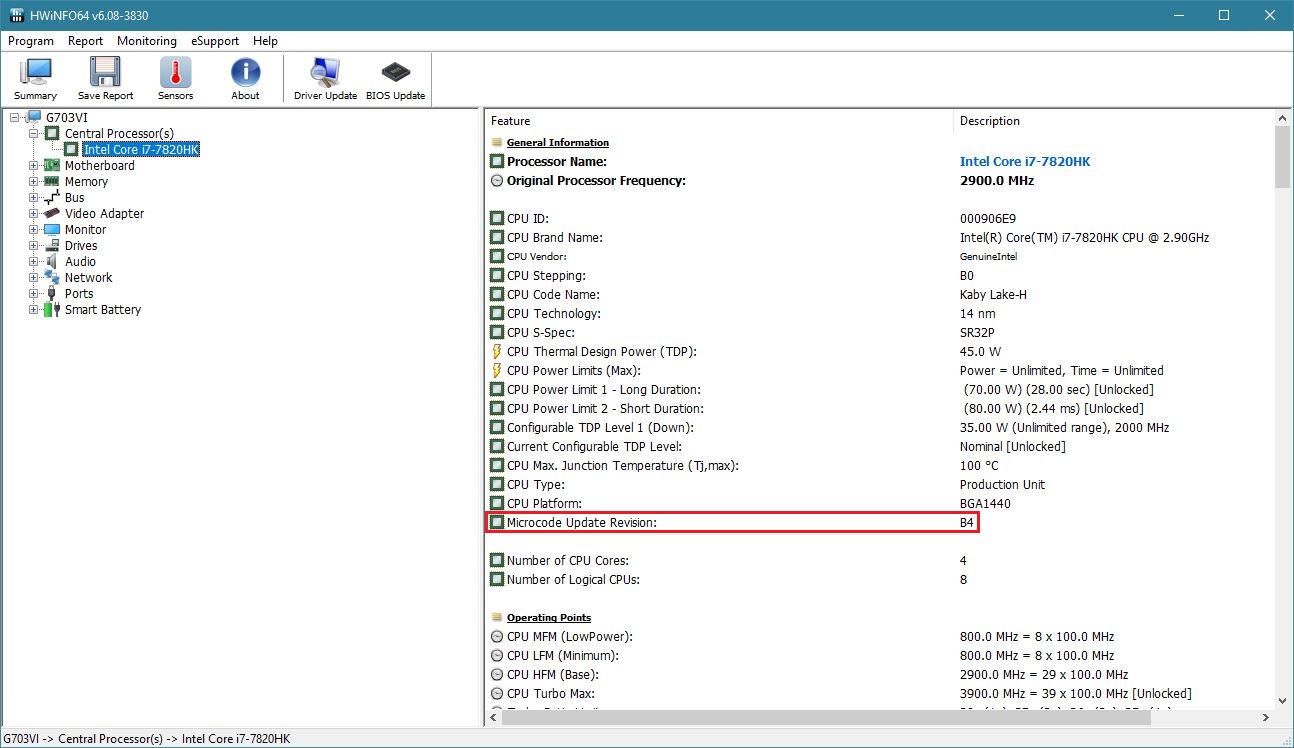Open the BIOS Update tool
Viewport: 1294px width, 748px height.
click(395, 79)
